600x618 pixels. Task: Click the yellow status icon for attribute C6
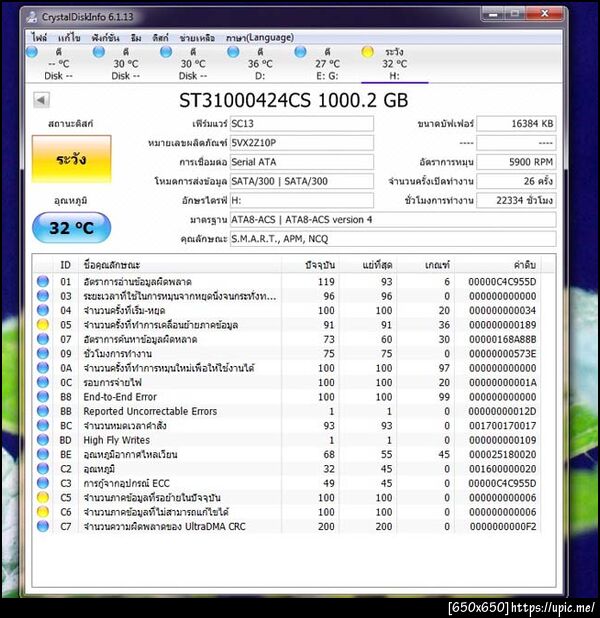43,512
